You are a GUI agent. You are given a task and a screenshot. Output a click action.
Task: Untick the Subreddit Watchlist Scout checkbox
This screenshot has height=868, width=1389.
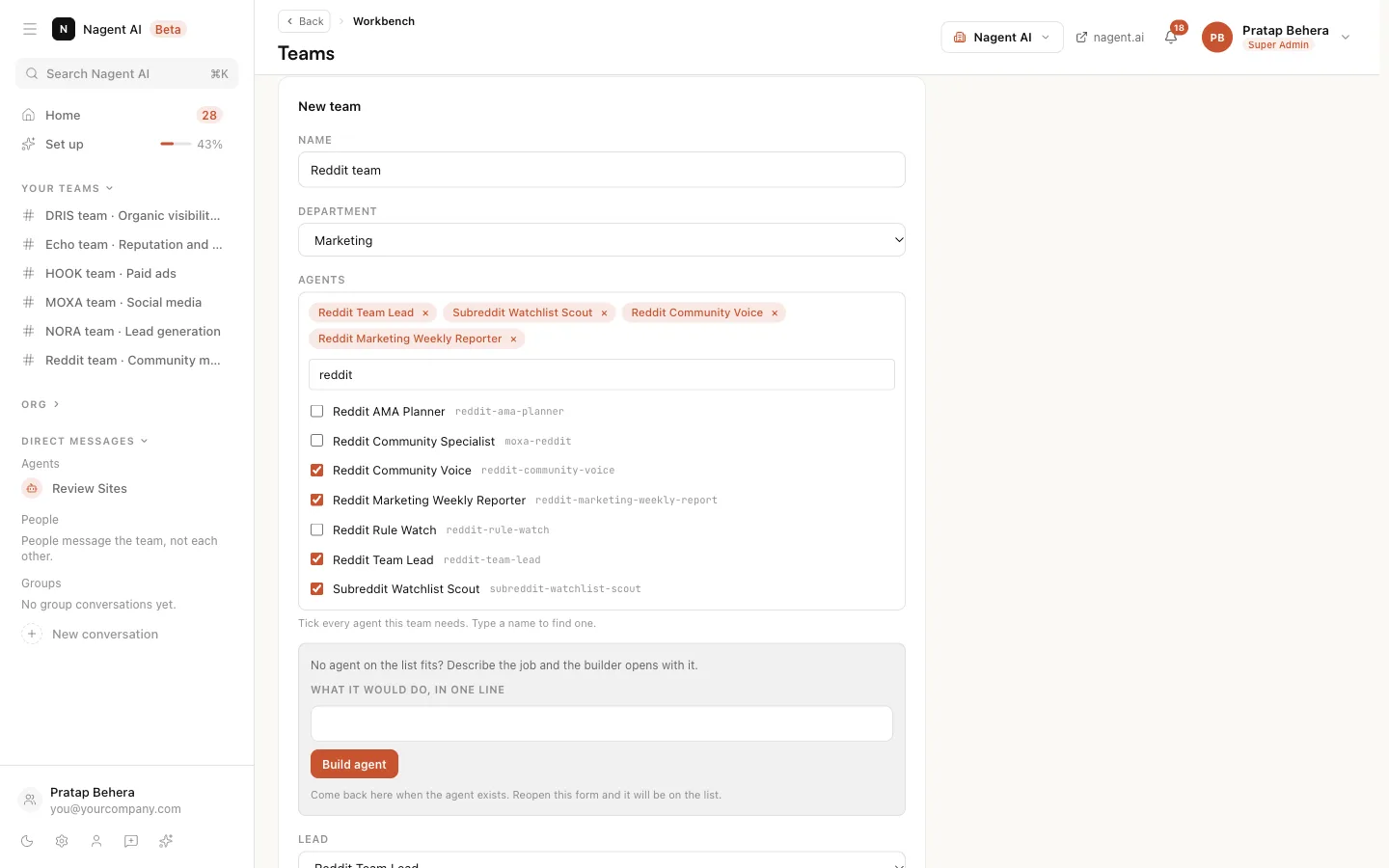coord(316,588)
